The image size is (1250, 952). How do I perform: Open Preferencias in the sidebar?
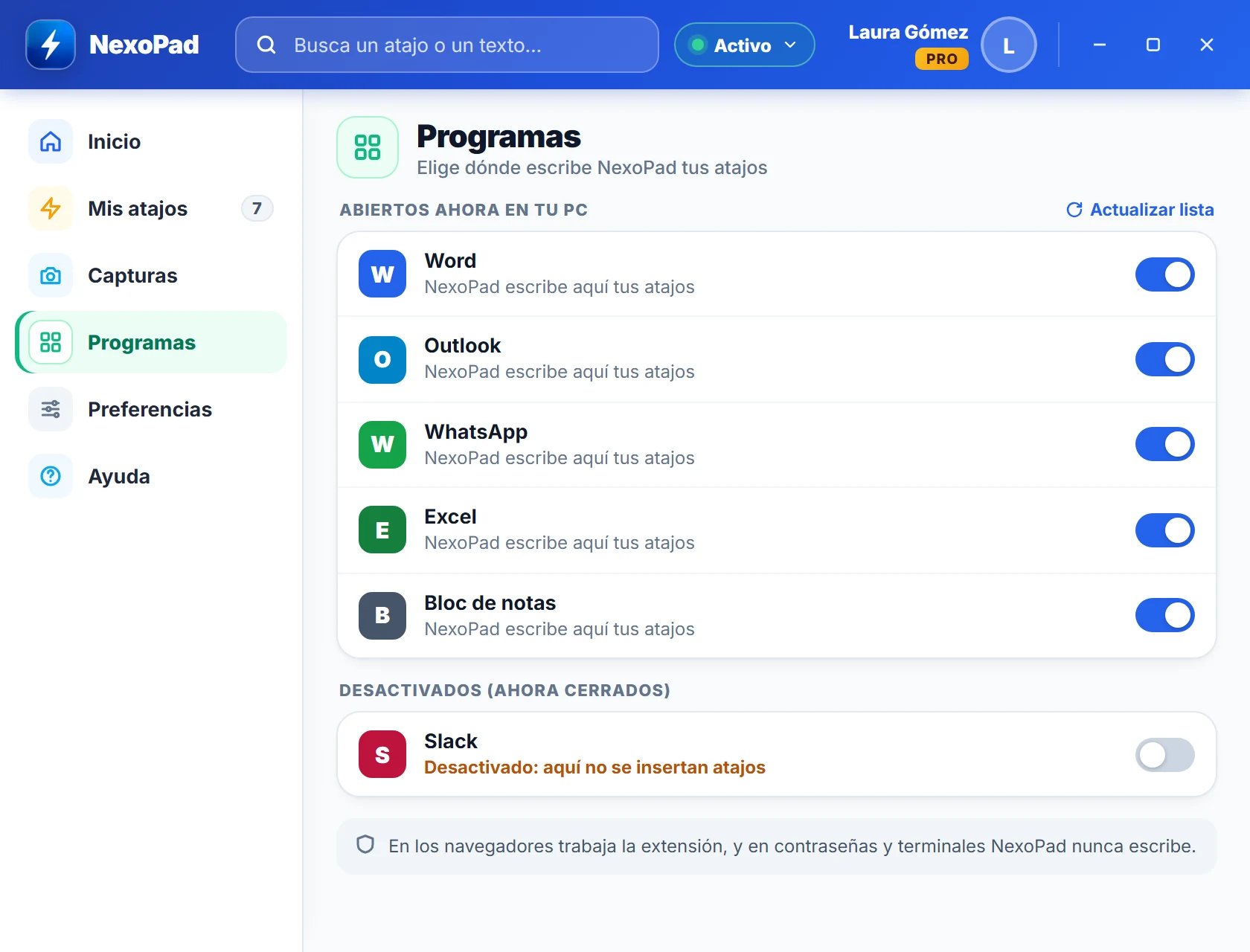151,409
